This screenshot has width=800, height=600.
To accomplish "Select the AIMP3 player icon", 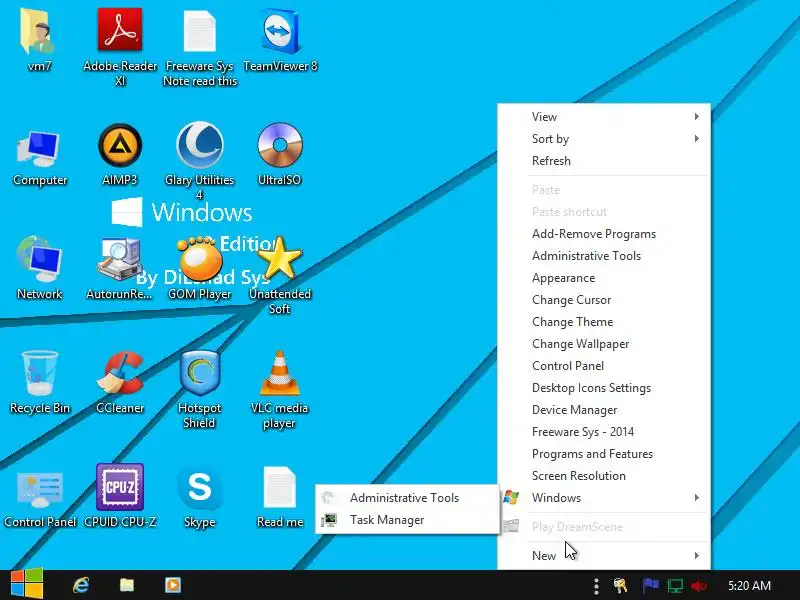I will pyautogui.click(x=120, y=145).
